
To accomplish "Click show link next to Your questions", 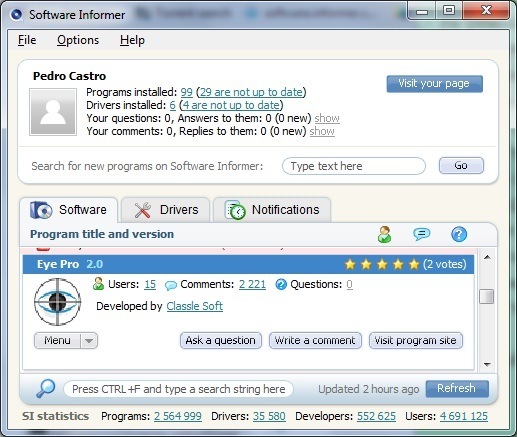I will [327, 118].
